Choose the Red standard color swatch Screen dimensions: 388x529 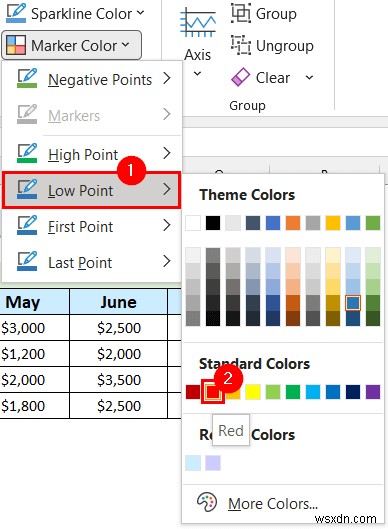[x=213, y=392]
